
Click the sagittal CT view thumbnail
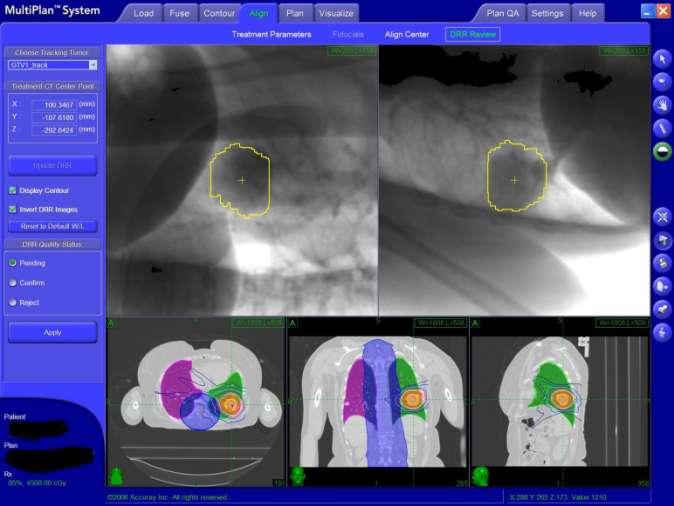point(560,402)
